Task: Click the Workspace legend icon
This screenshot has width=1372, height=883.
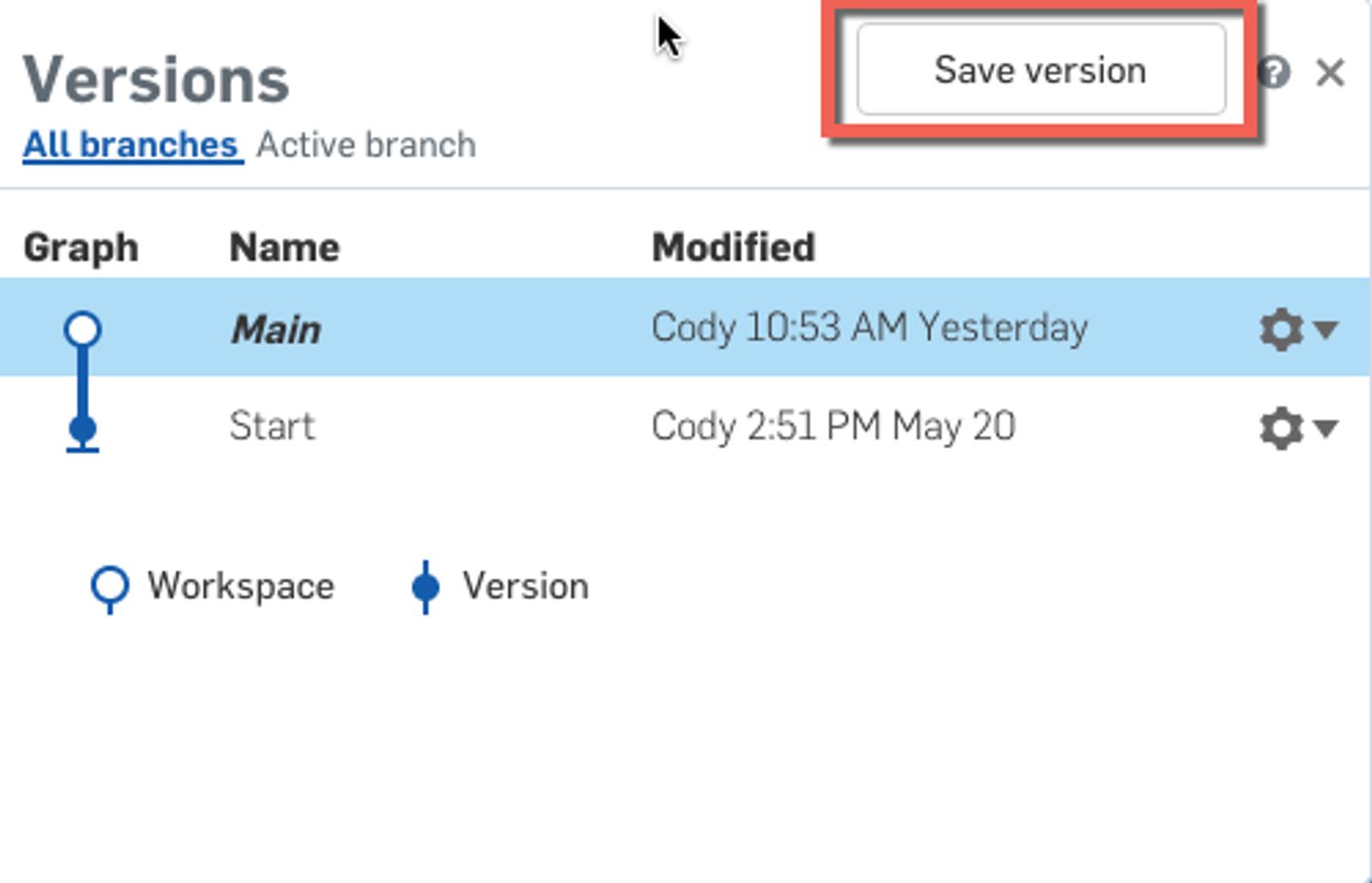Action: pyautogui.click(x=110, y=586)
